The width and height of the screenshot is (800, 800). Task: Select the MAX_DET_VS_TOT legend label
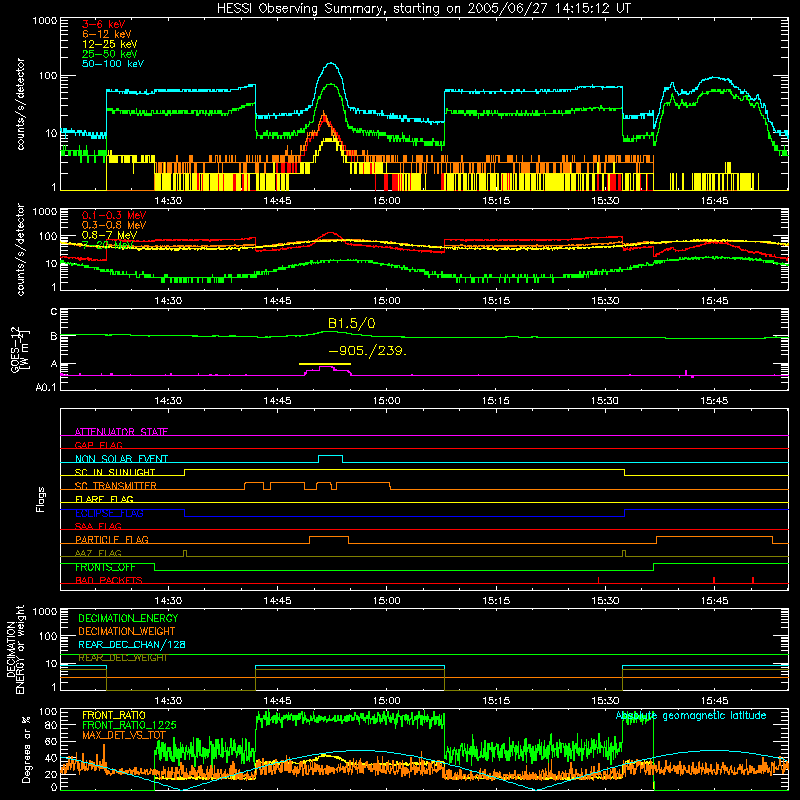(x=124, y=735)
